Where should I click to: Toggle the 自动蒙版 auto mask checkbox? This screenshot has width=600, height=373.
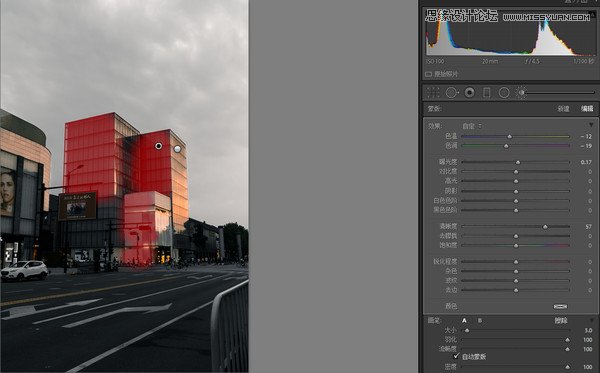pos(456,356)
